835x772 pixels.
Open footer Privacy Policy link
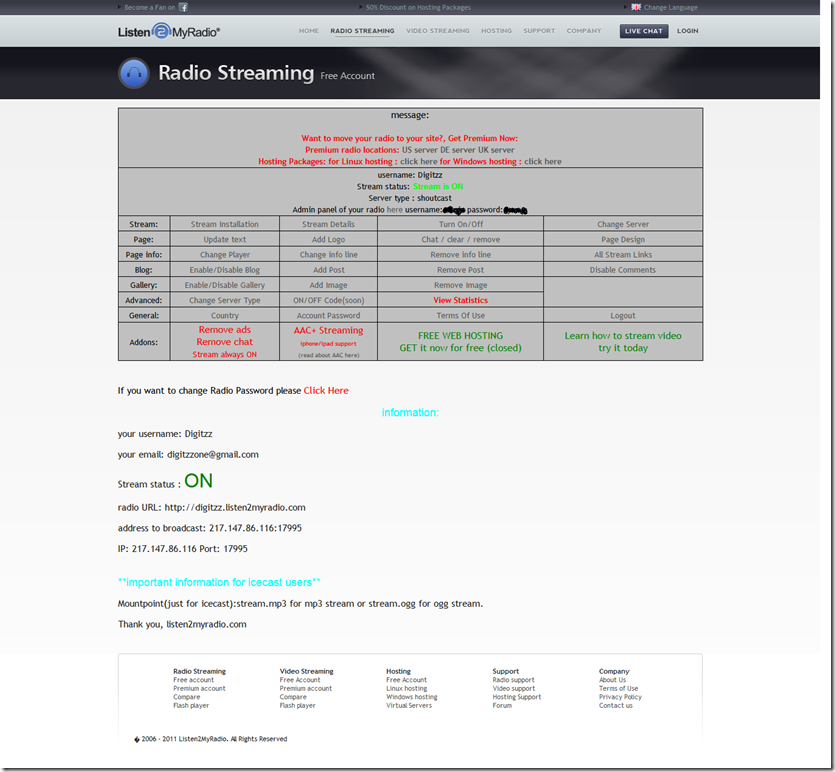pos(620,697)
